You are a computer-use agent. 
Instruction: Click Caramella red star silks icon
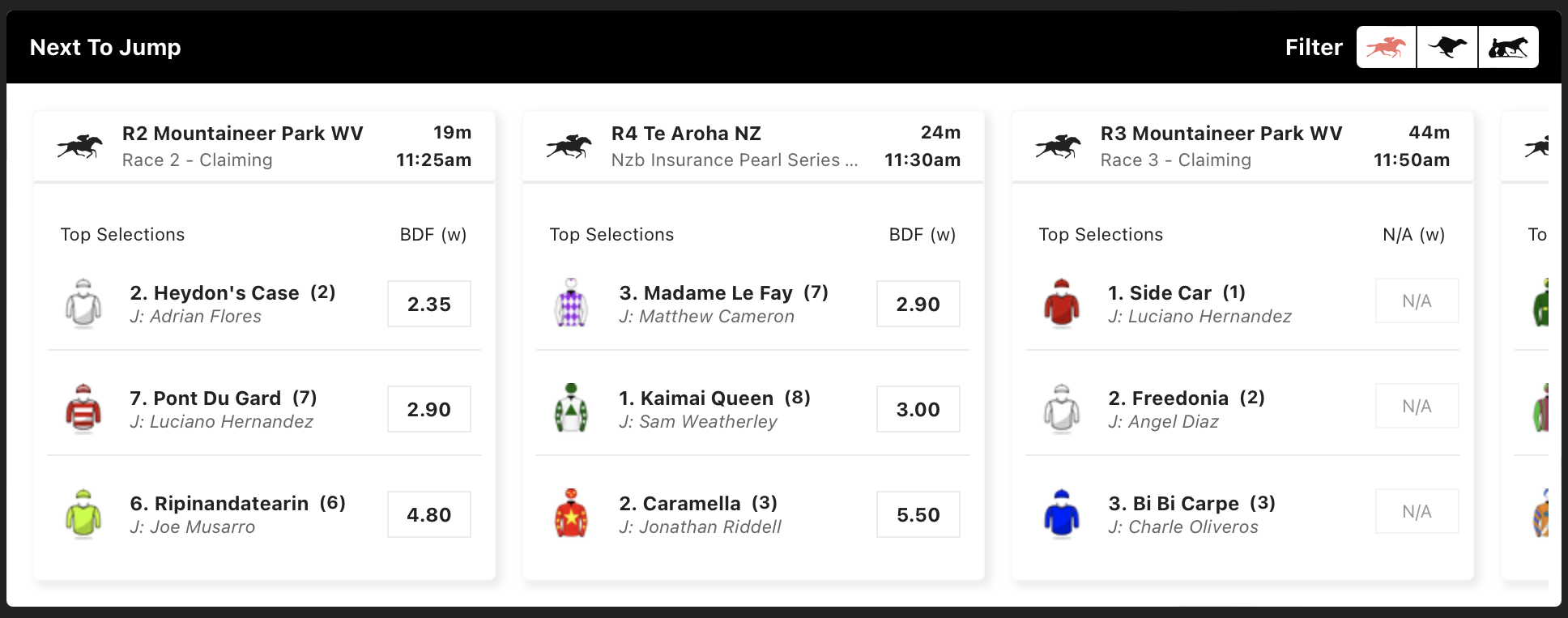pos(571,514)
